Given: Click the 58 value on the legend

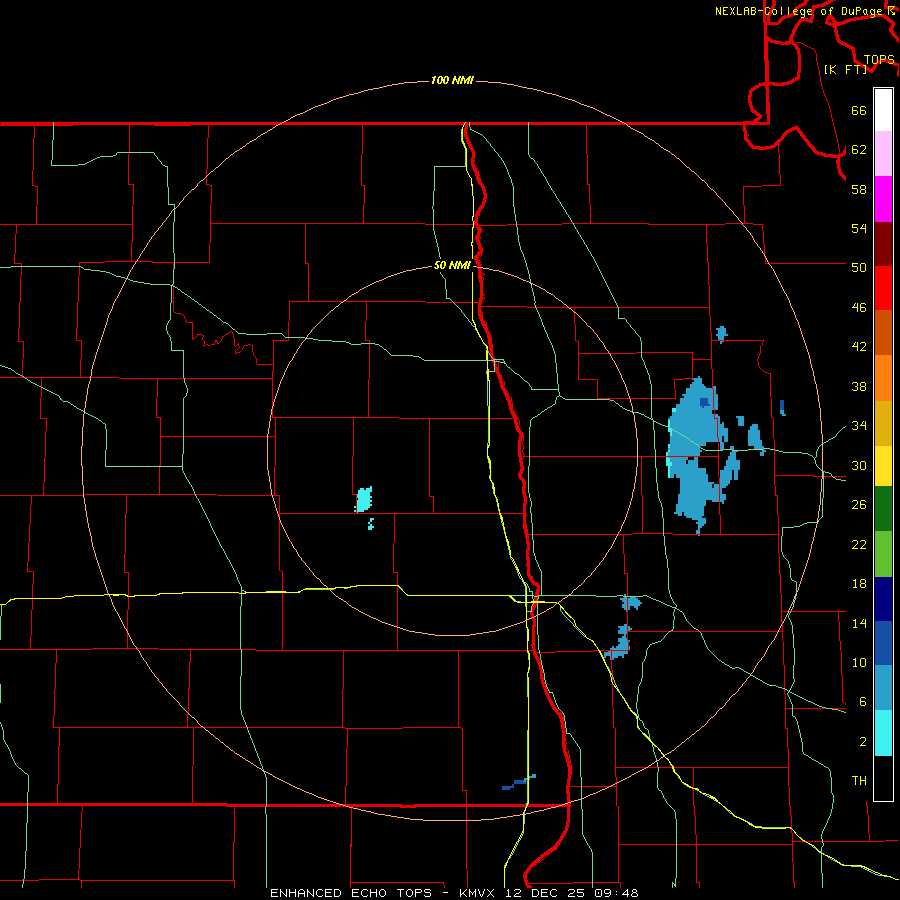Looking at the screenshot, I should click(x=859, y=189).
